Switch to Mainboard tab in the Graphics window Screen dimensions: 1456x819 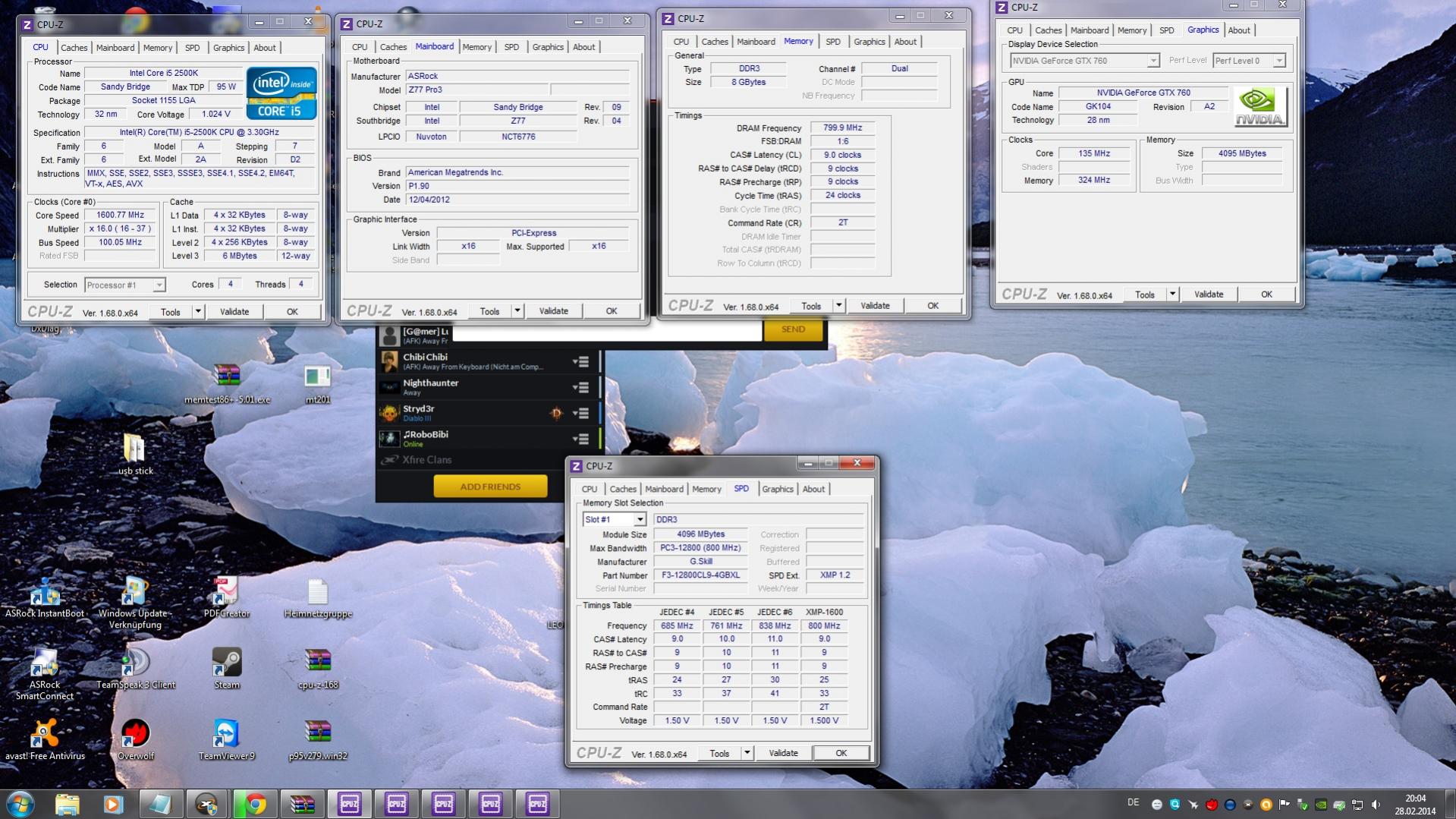click(x=1090, y=30)
